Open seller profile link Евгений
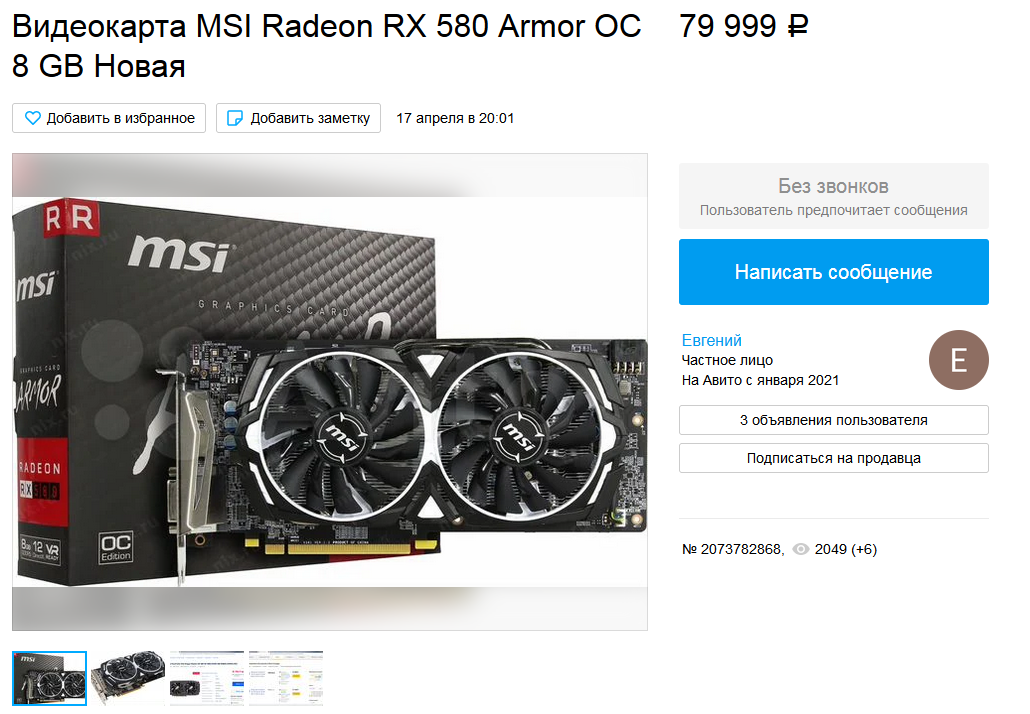This screenshot has width=1030, height=714. point(711,340)
